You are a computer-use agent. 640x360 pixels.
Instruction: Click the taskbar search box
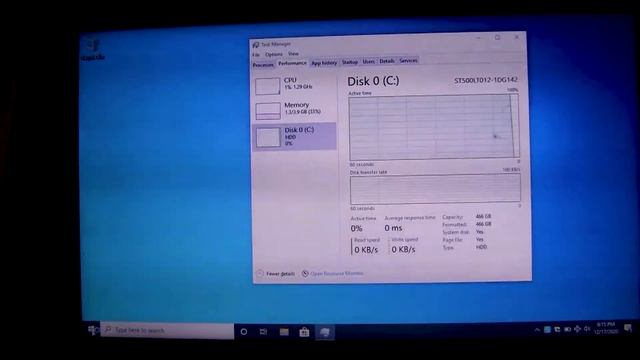(167, 330)
